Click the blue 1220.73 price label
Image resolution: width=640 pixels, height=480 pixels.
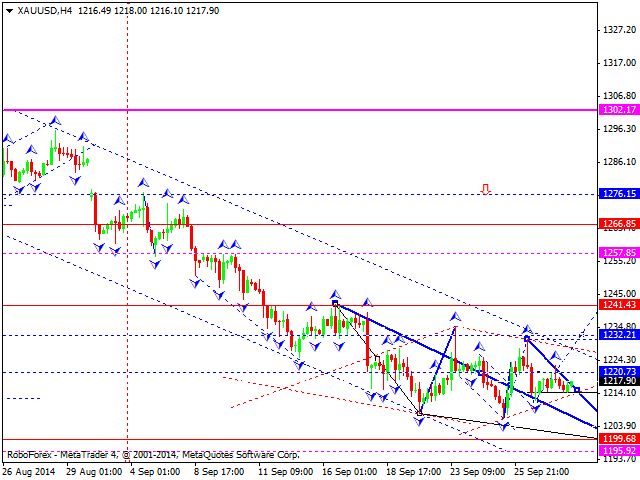point(619,371)
